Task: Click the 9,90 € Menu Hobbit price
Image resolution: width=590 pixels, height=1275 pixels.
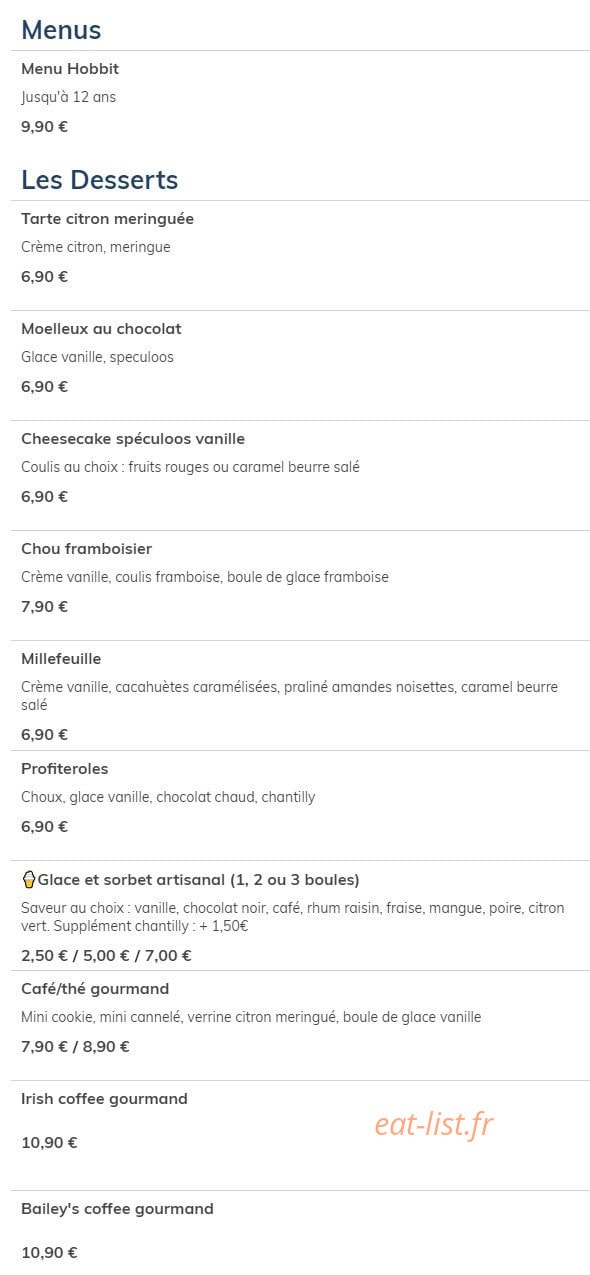Action: click(x=45, y=127)
